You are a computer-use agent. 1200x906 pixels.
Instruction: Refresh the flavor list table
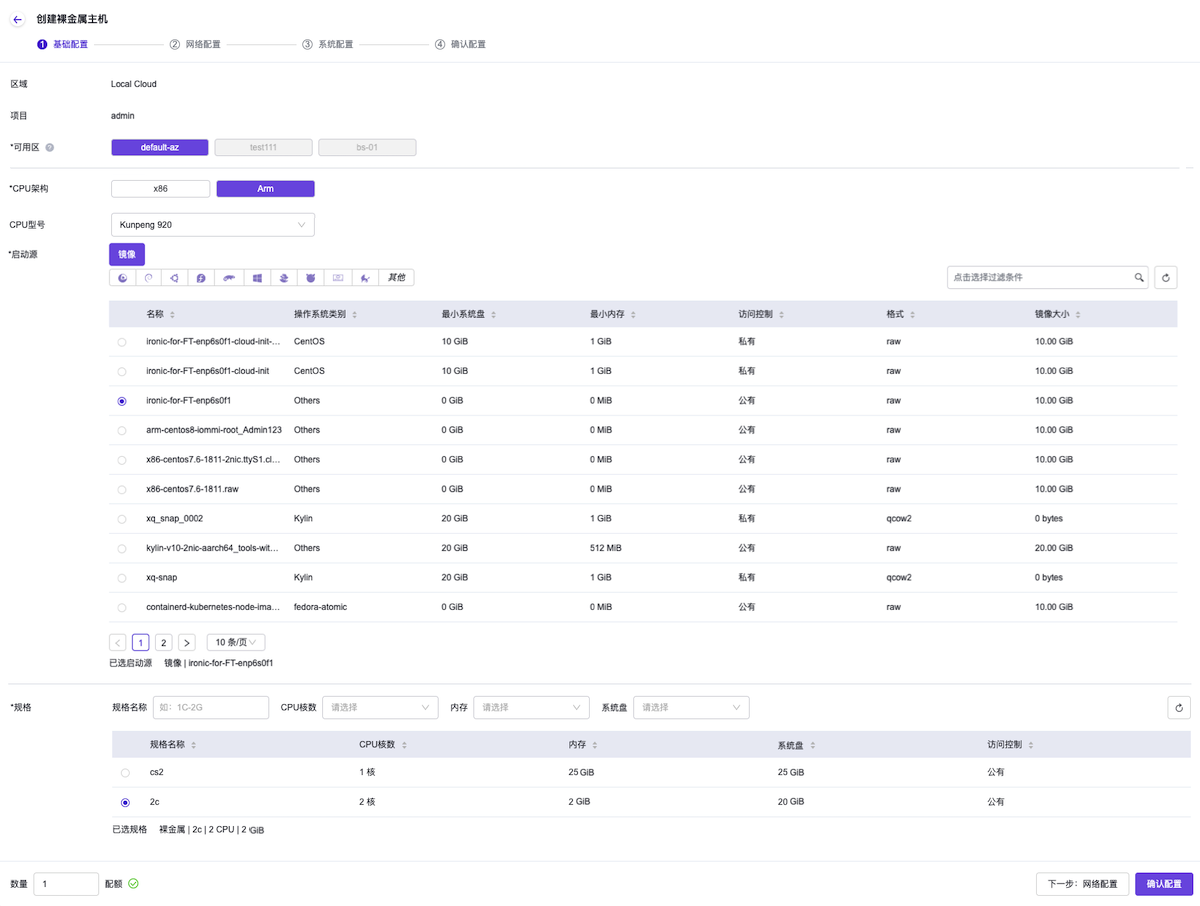click(1179, 708)
